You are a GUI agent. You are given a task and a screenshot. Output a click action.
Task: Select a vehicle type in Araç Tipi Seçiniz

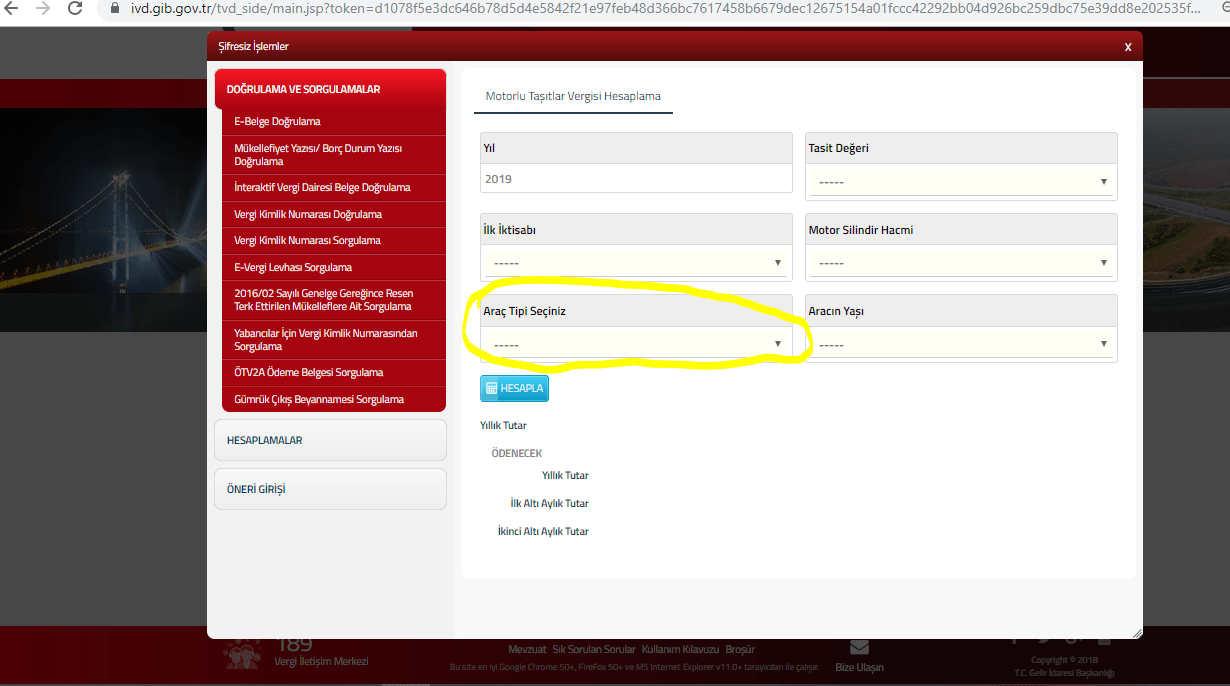click(x=636, y=344)
